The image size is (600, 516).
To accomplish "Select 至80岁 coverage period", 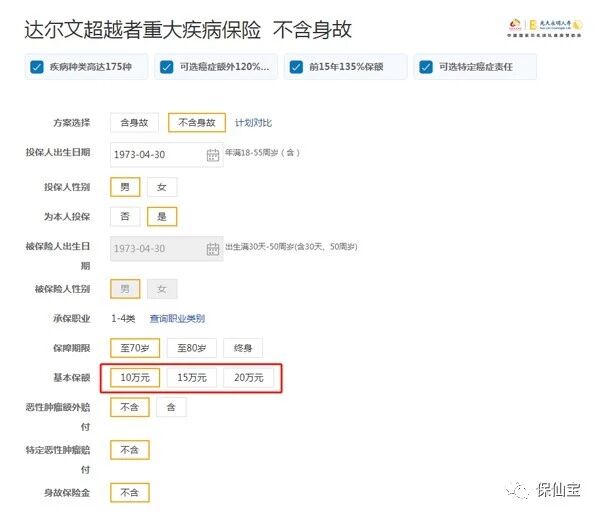I will [192, 348].
